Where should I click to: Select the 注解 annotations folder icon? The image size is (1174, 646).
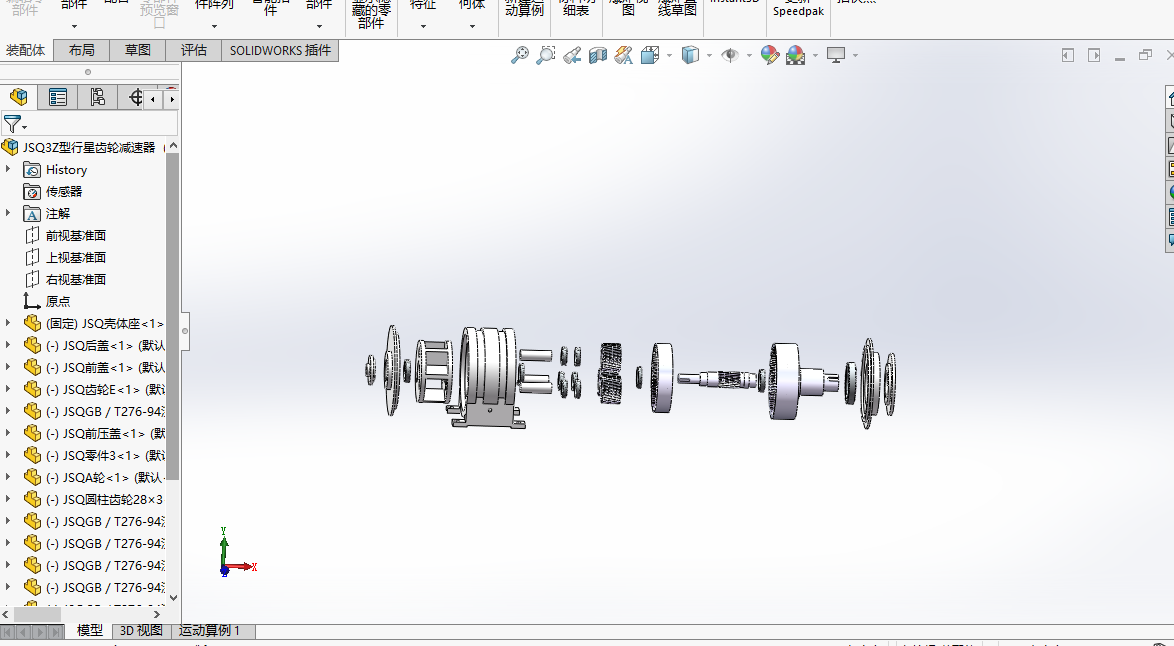click(31, 213)
